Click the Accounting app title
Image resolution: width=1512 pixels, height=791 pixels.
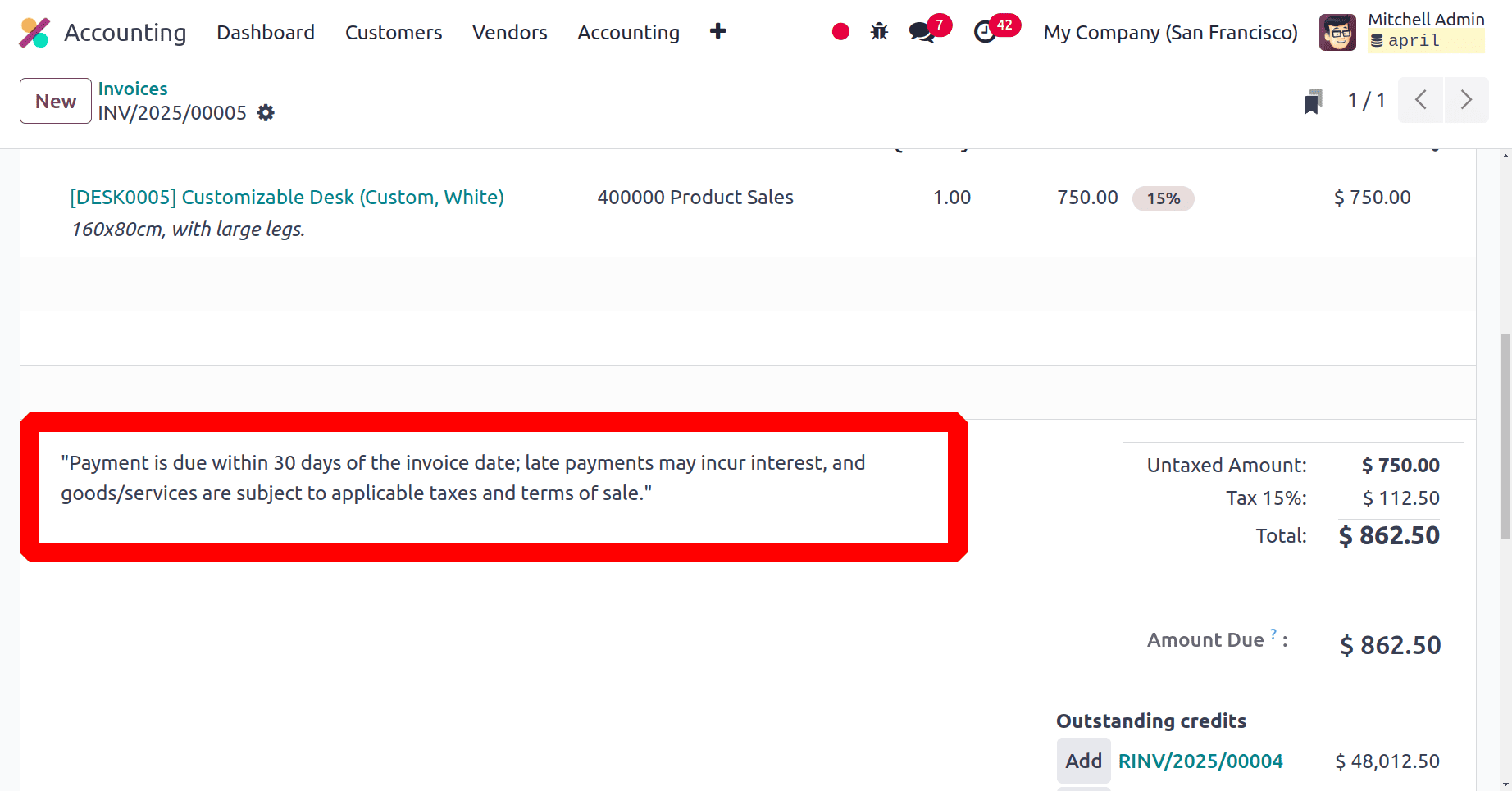pos(125,32)
